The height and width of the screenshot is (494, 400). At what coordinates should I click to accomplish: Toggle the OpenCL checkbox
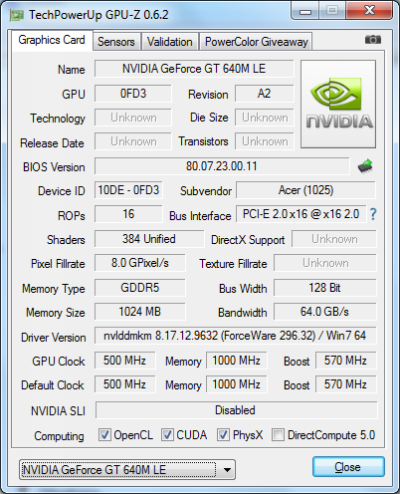click(x=105, y=435)
